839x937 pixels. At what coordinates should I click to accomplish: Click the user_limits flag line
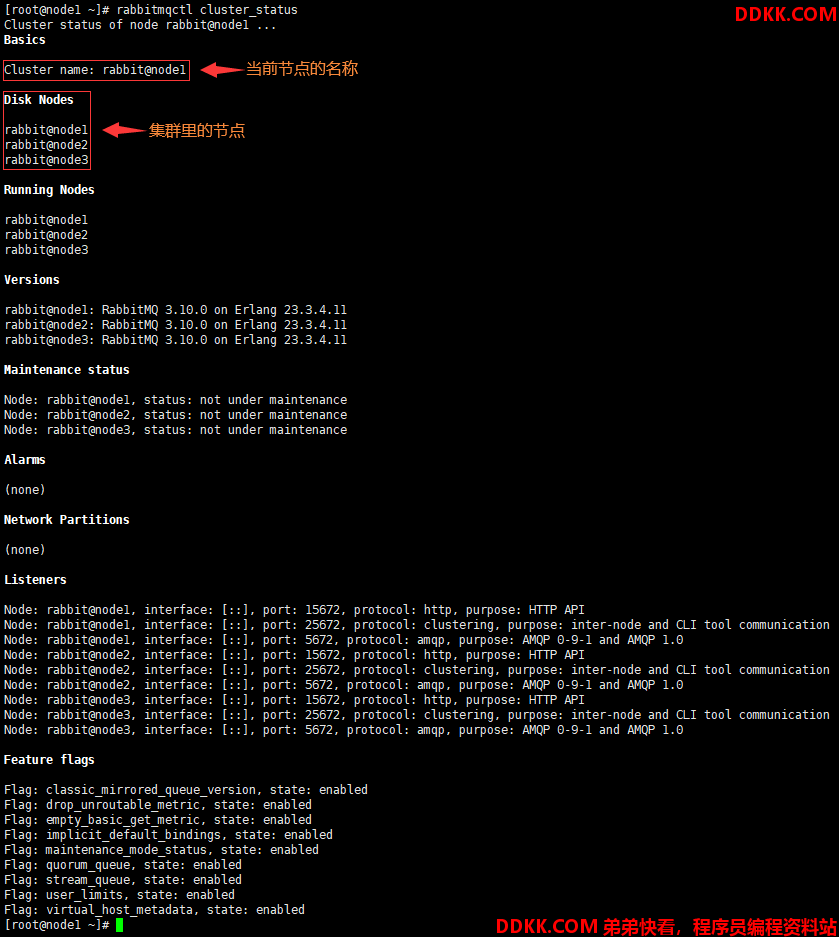(120, 895)
